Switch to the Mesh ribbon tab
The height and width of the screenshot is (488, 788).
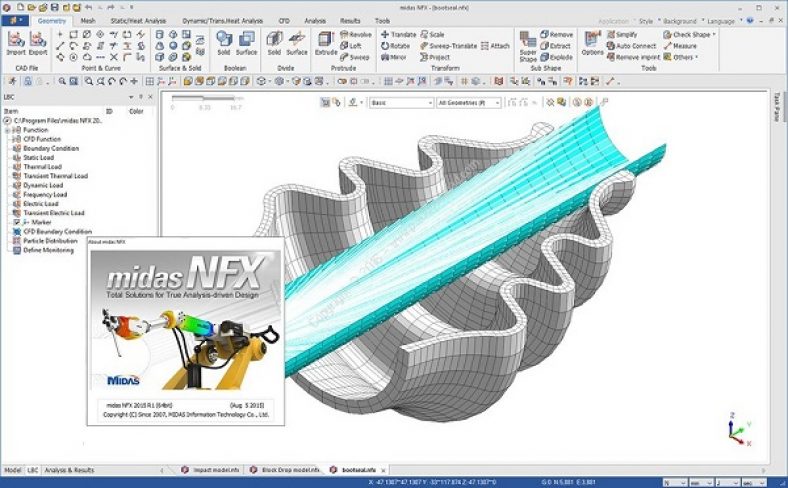pos(87,21)
